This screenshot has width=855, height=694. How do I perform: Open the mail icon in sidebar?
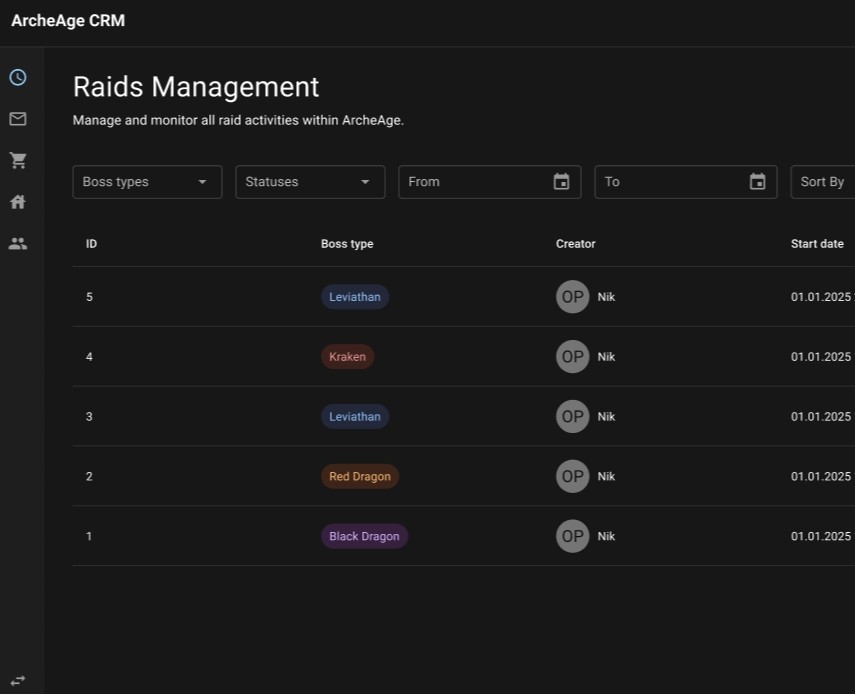point(18,119)
